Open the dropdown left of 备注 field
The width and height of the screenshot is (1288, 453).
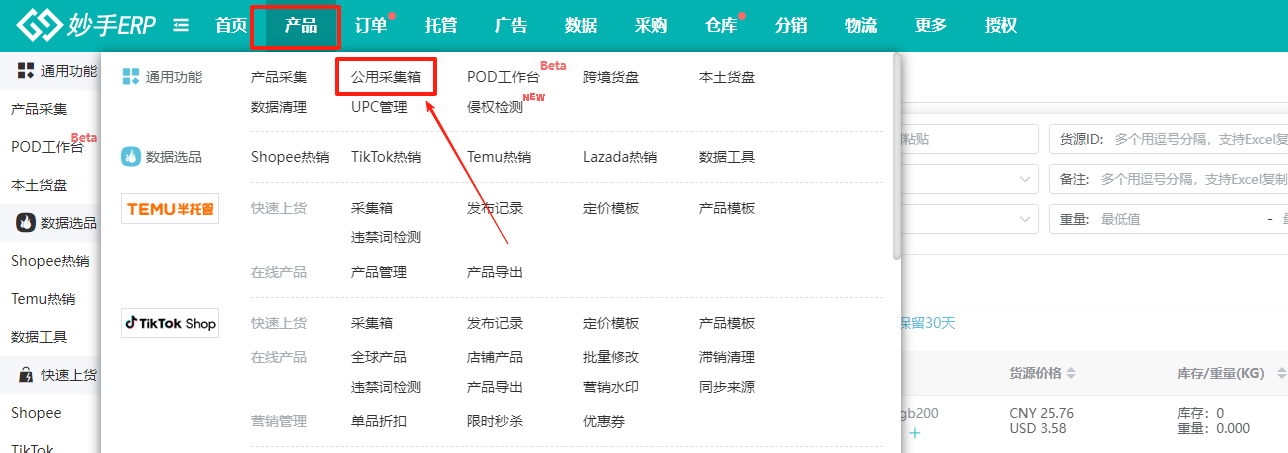click(970, 179)
